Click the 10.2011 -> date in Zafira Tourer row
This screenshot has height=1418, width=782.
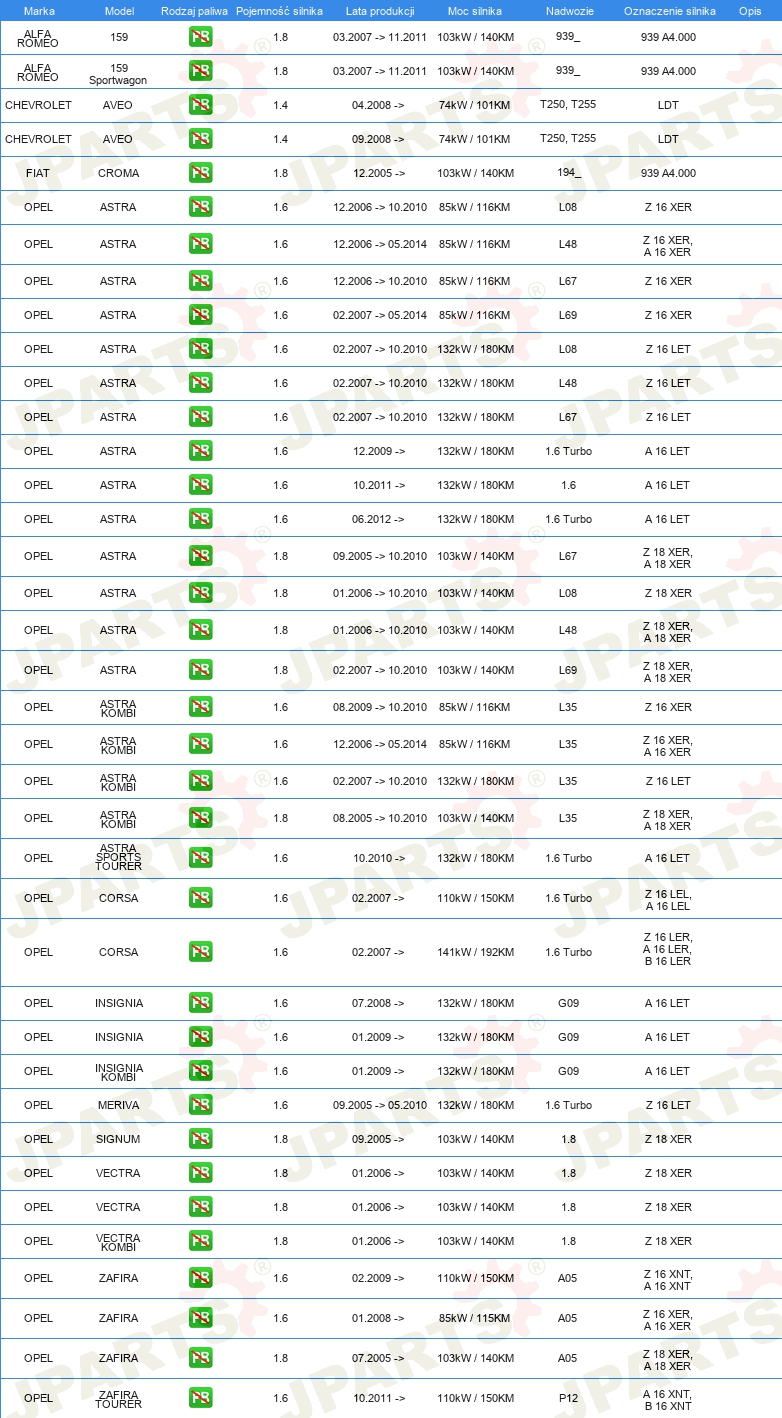pyautogui.click(x=379, y=1398)
